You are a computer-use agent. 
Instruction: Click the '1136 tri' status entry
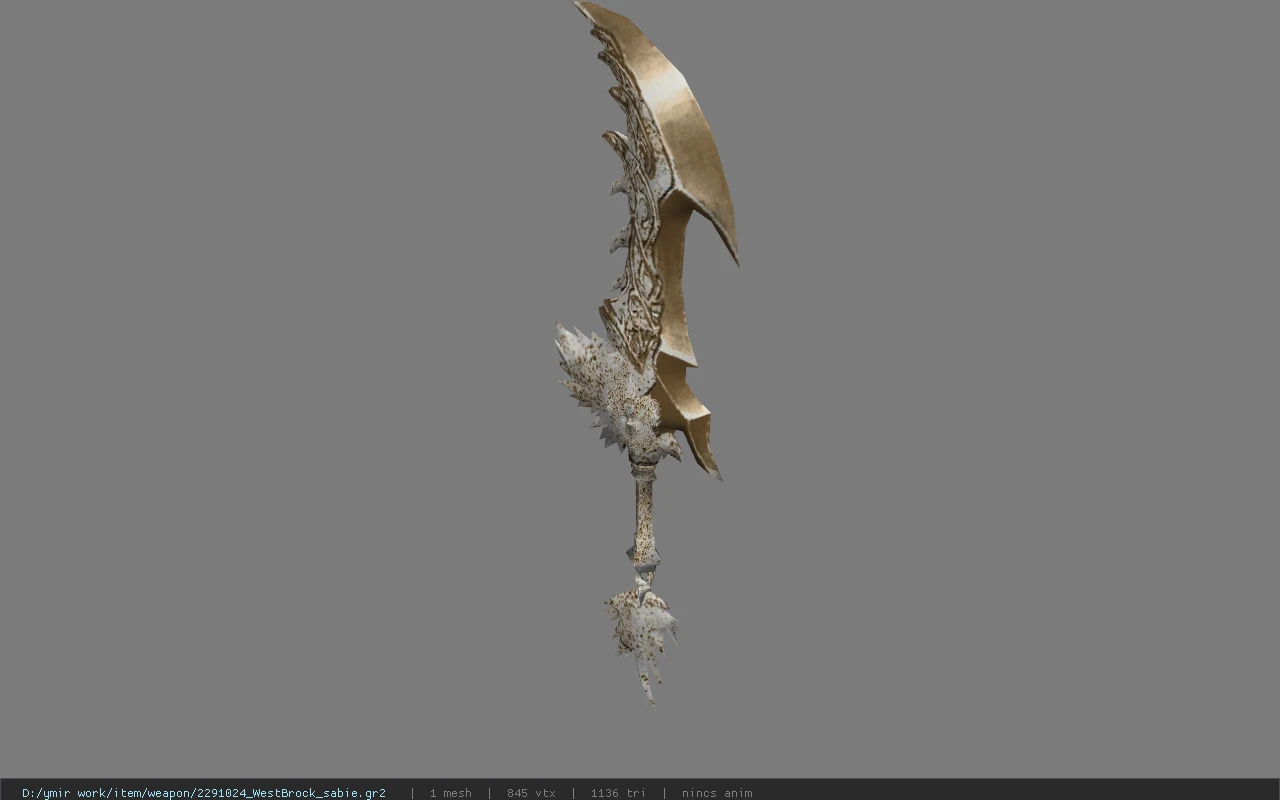[618, 793]
